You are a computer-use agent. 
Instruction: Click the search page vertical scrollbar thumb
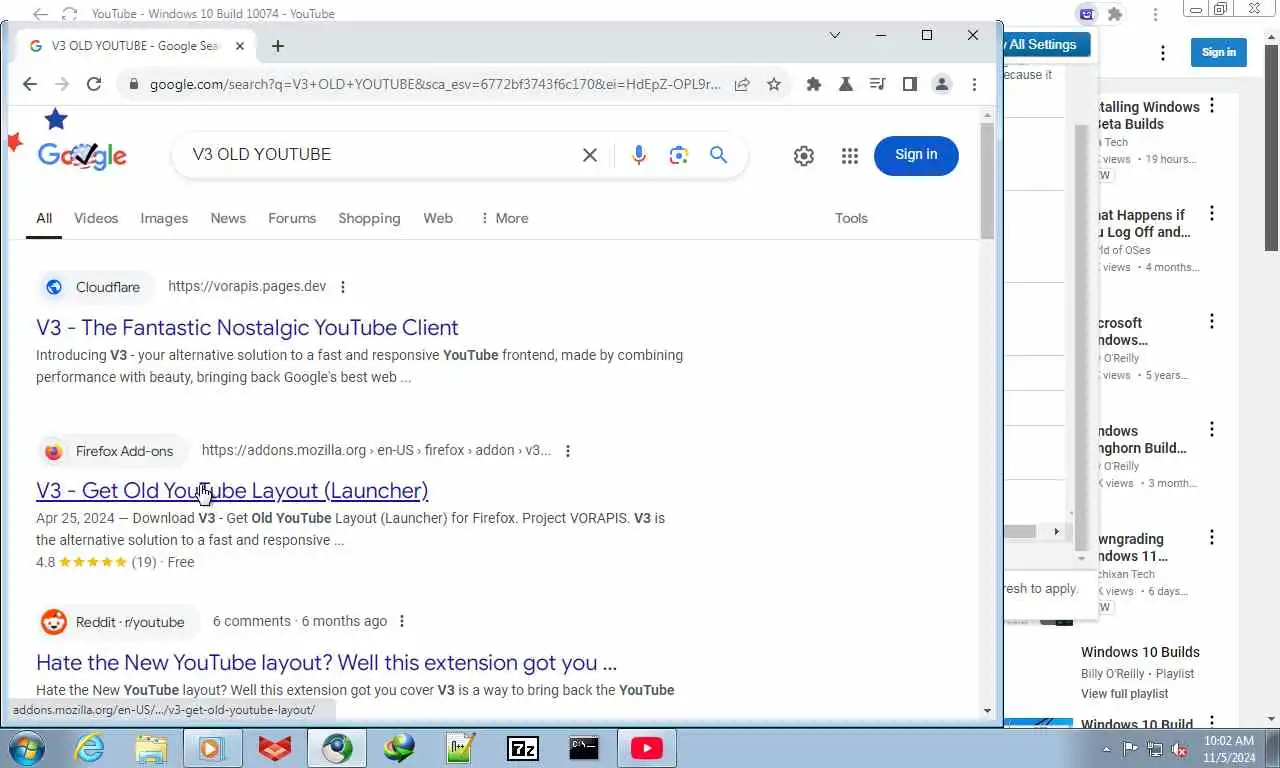(987, 180)
